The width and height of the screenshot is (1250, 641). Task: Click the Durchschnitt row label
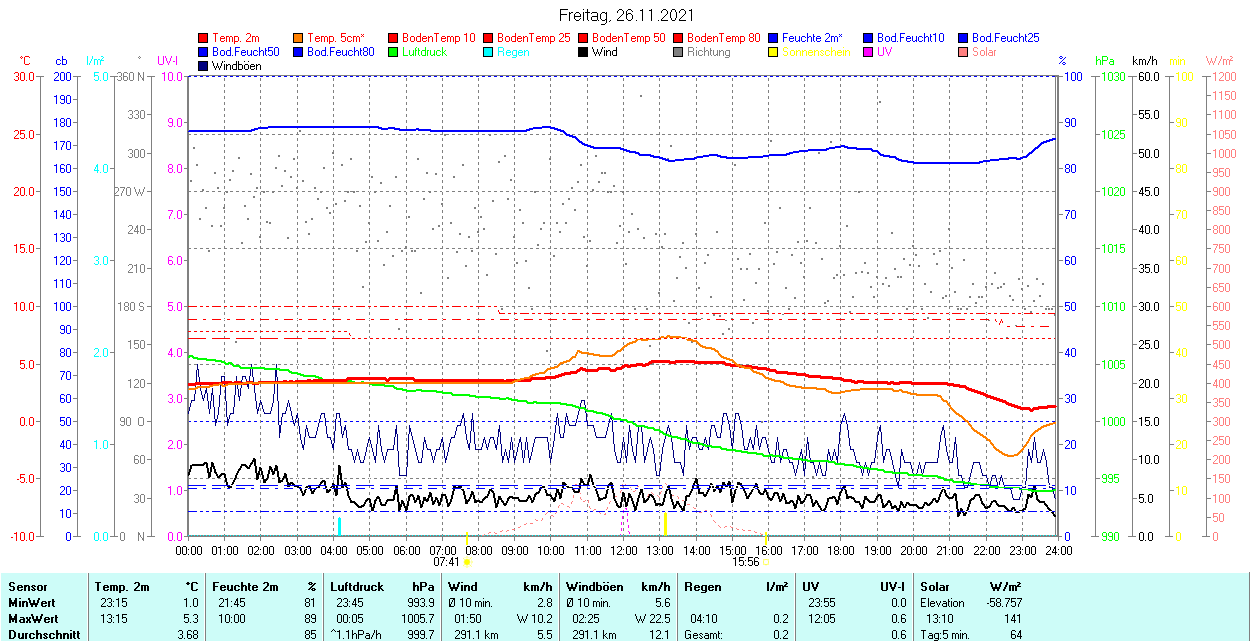(38, 634)
